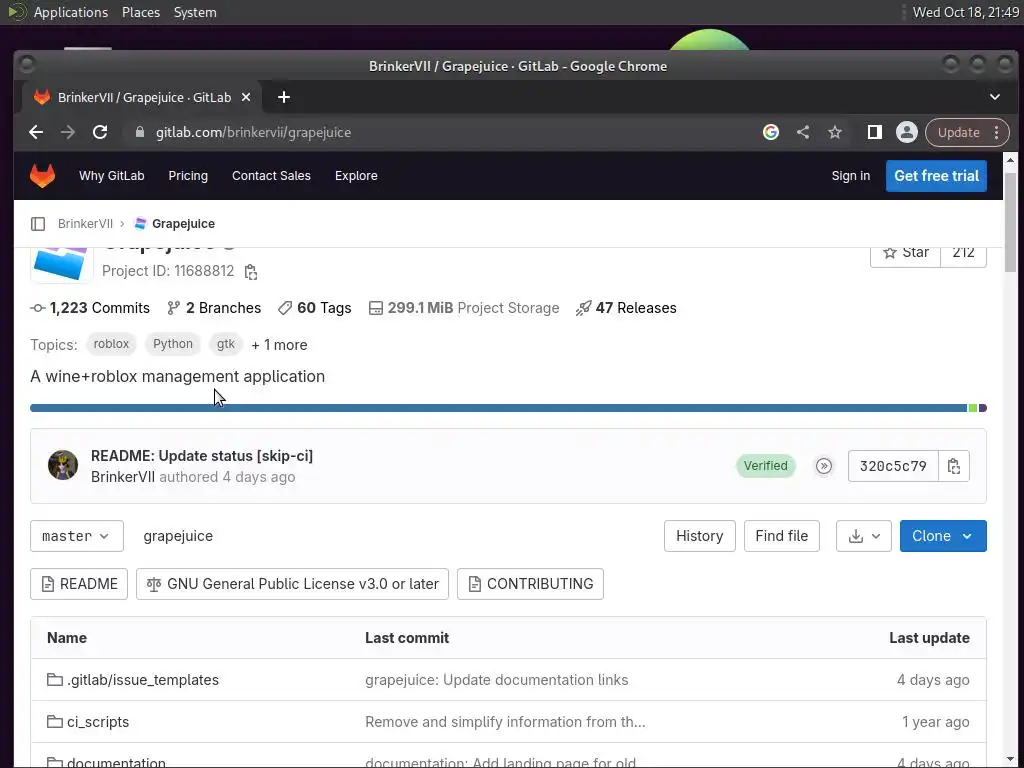Share this page via the share icon
Screen dimensions: 1024x768
coord(803,133)
